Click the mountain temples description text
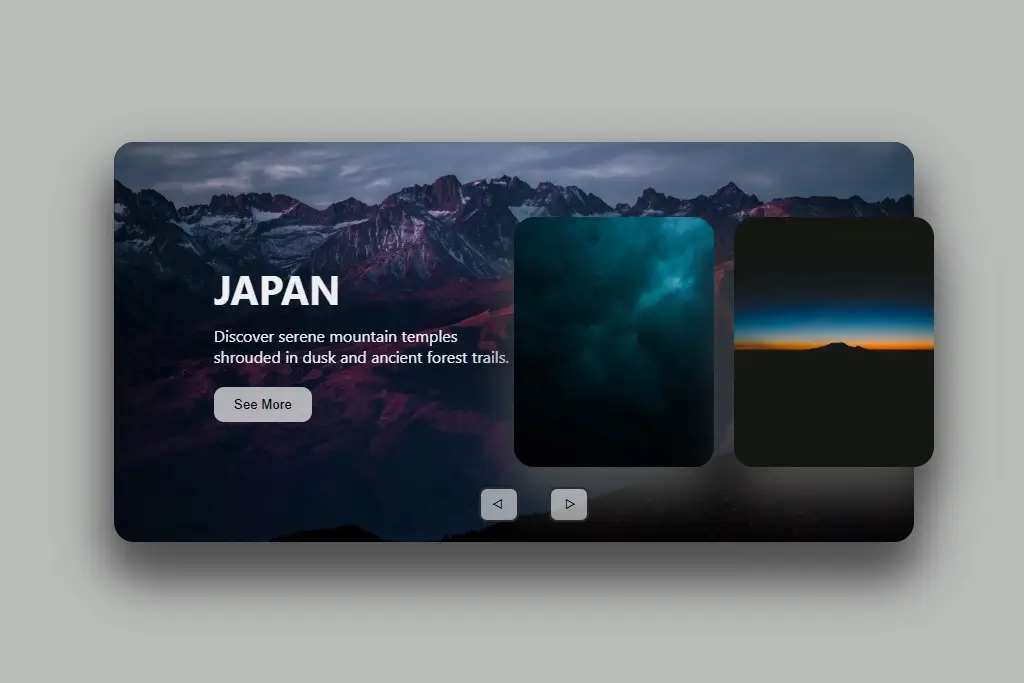Viewport: 1024px width, 683px height. coord(361,347)
